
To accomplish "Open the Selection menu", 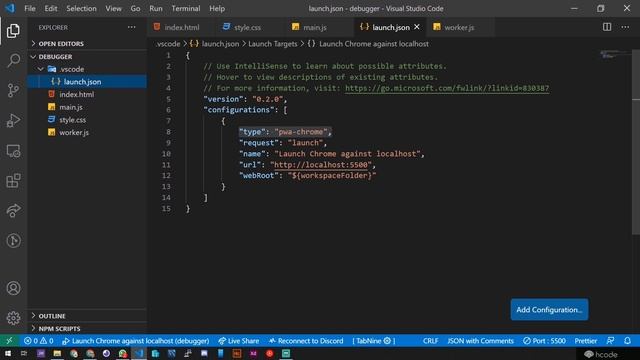I will point(81,8).
